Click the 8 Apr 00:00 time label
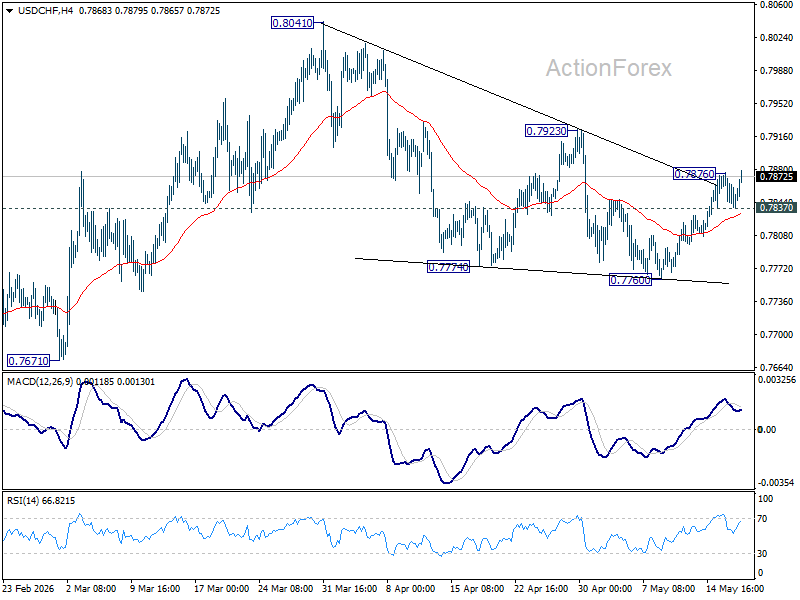This screenshot has height=600, width=800. pyautogui.click(x=411, y=588)
